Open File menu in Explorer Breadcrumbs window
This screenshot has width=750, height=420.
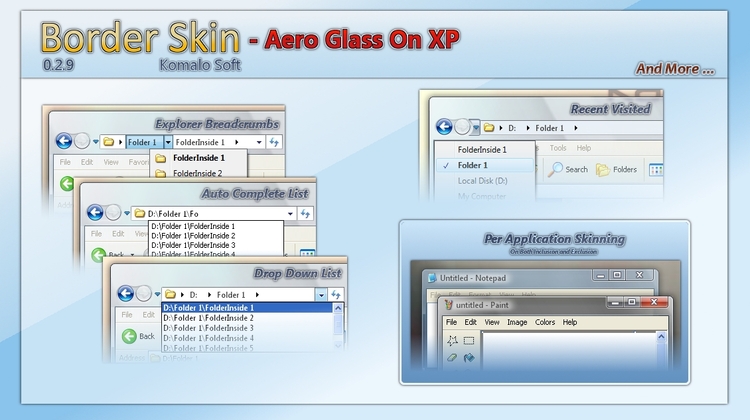[x=65, y=162]
